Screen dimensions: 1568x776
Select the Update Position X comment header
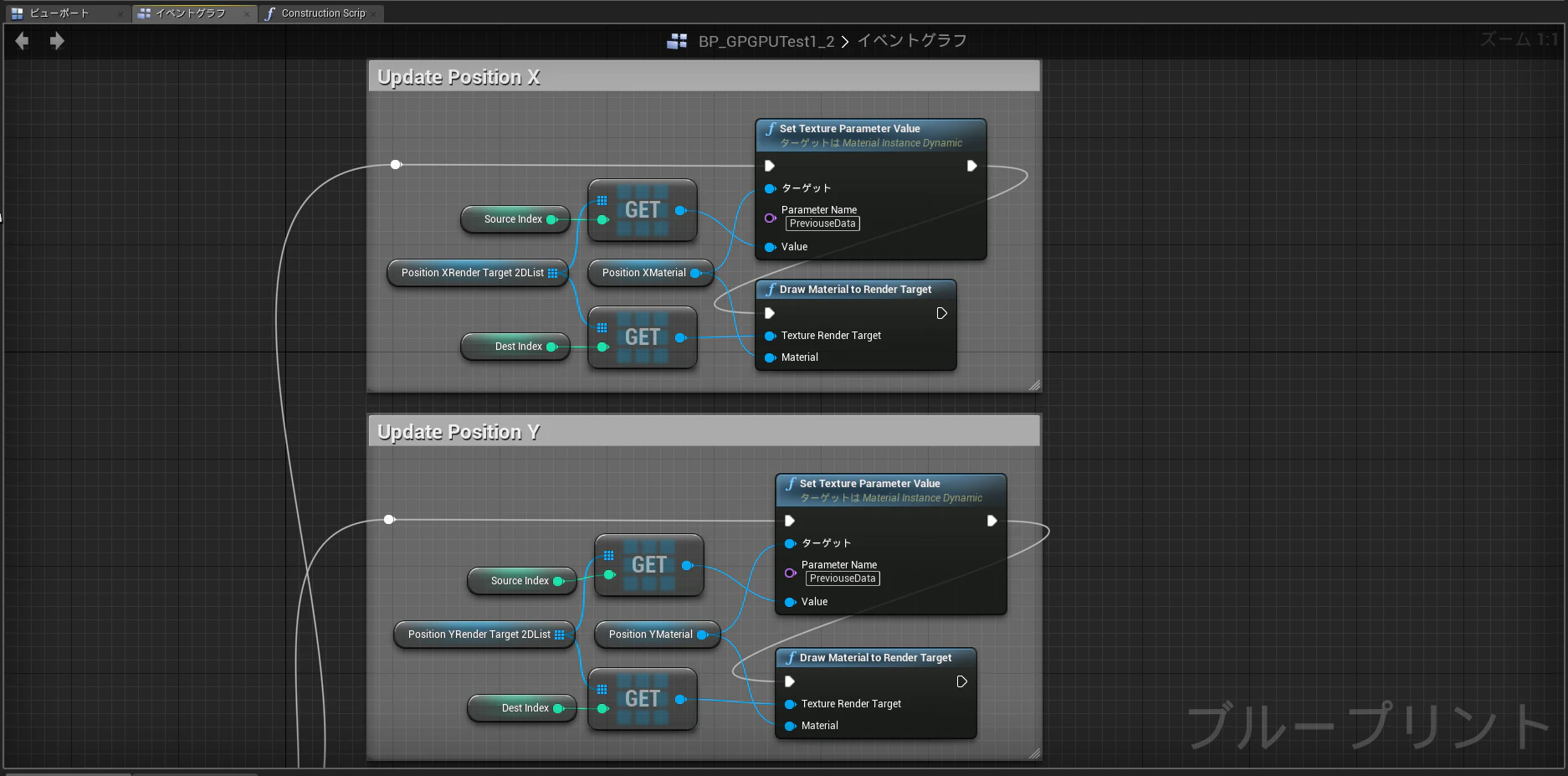(x=704, y=77)
